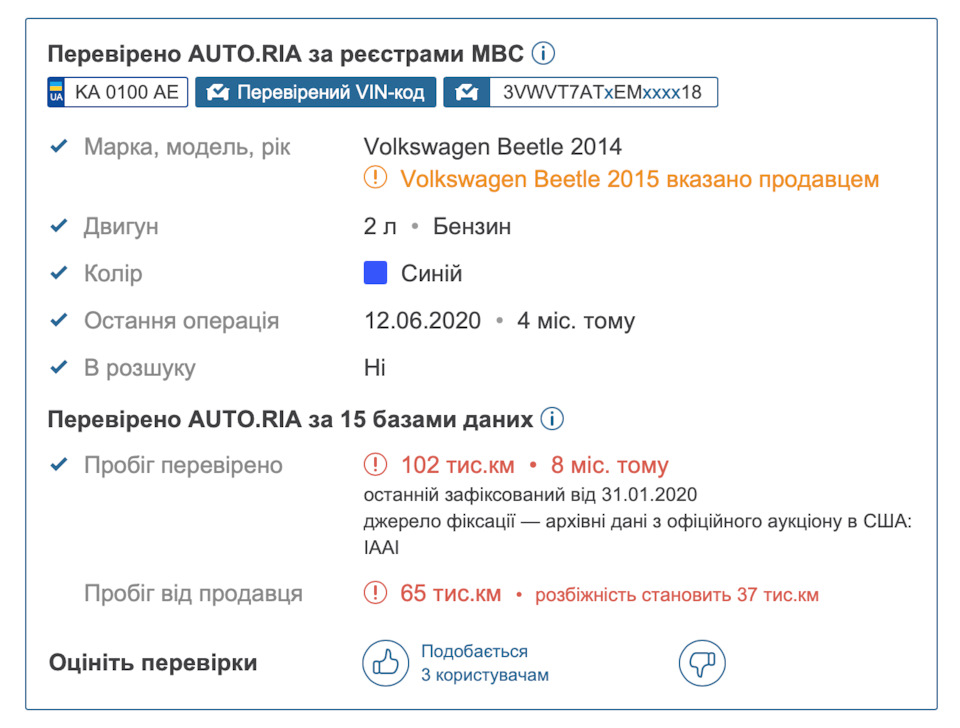Click checkmark next to В розшуку row
The image size is (960, 728).
point(59,367)
